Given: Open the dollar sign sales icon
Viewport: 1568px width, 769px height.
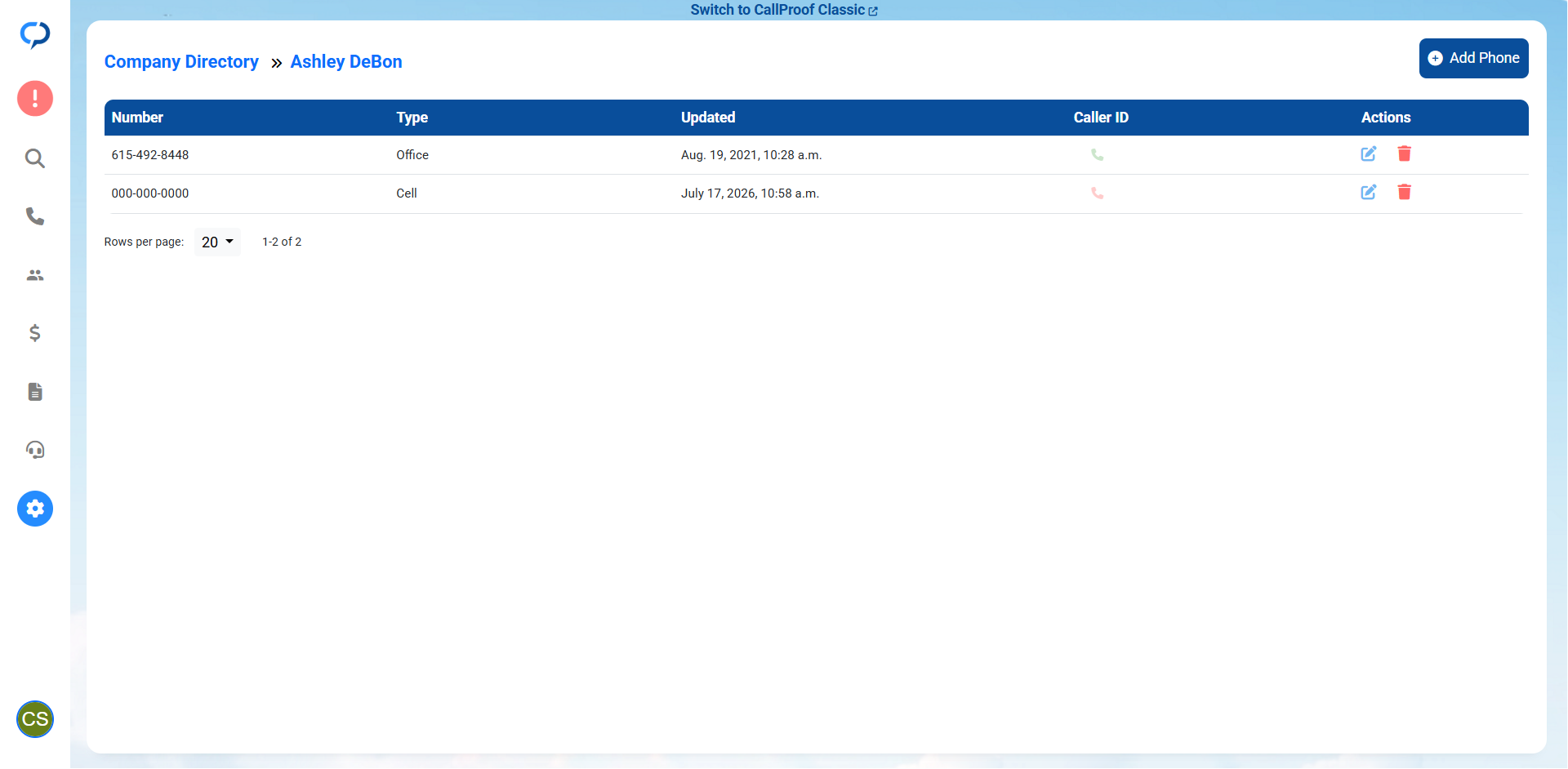Looking at the screenshot, I should pyautogui.click(x=35, y=333).
